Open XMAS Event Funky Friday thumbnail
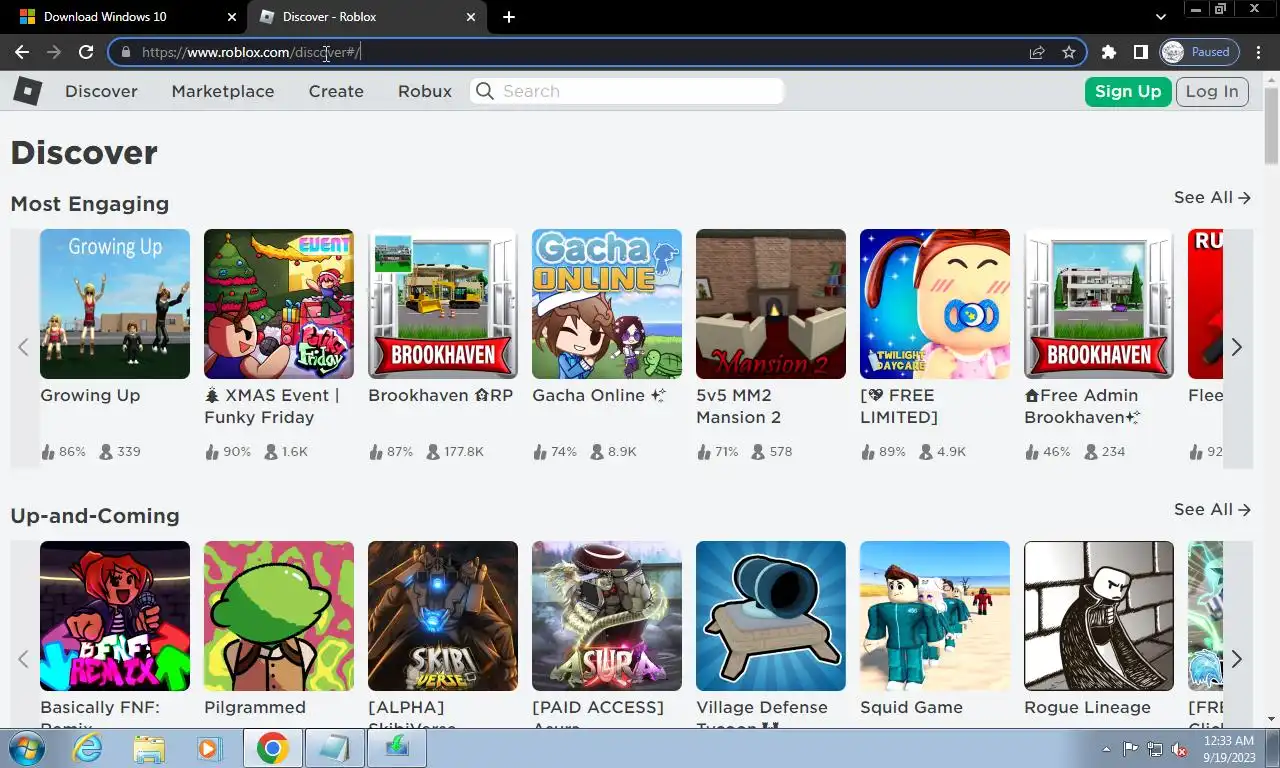 pyautogui.click(x=279, y=304)
